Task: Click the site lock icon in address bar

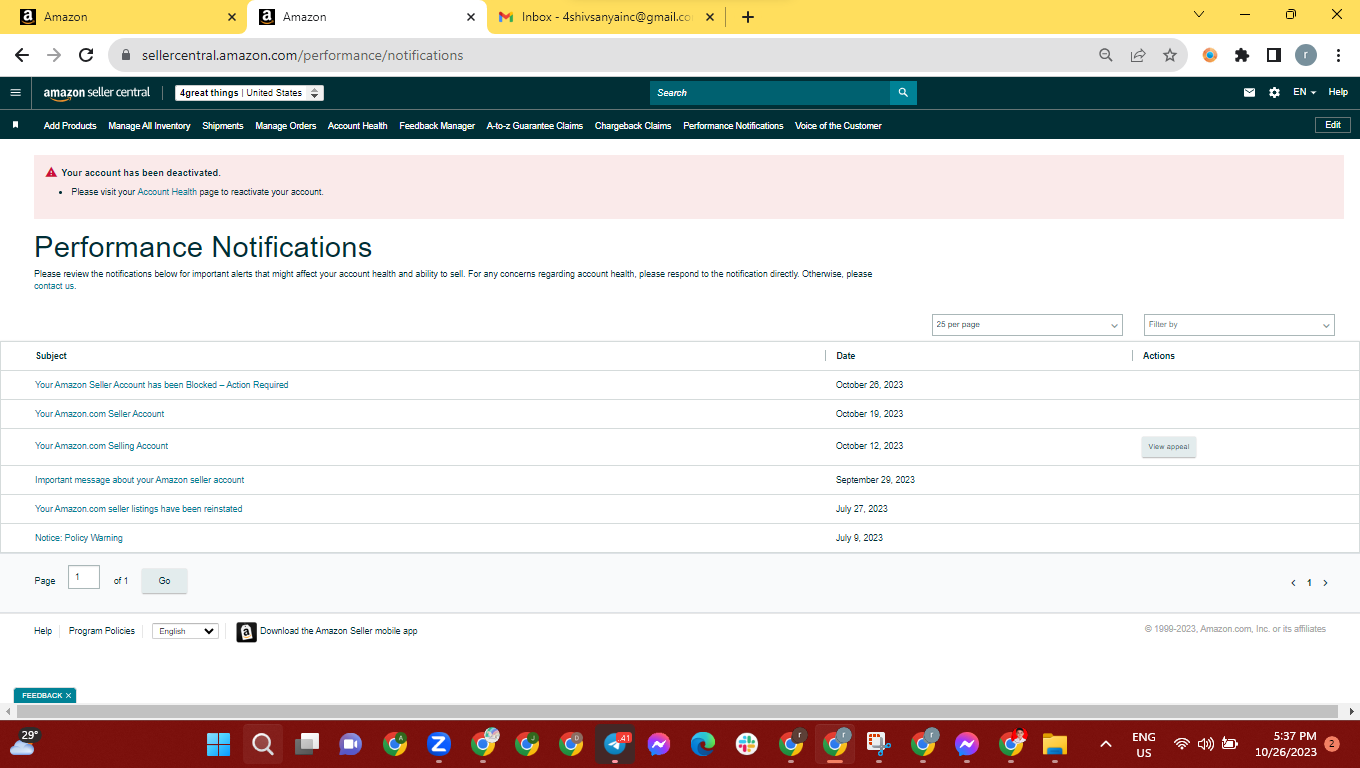Action: (x=126, y=56)
